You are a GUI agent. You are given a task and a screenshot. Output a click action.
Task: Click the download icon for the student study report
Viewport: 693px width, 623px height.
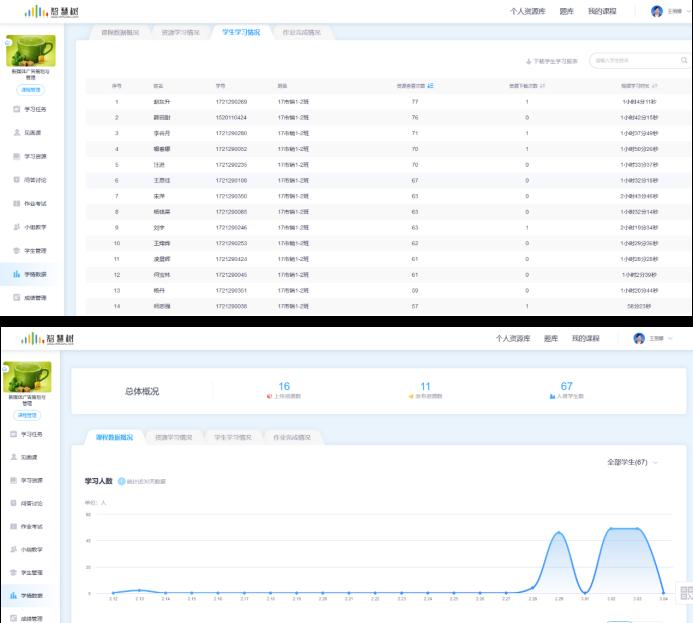528,61
